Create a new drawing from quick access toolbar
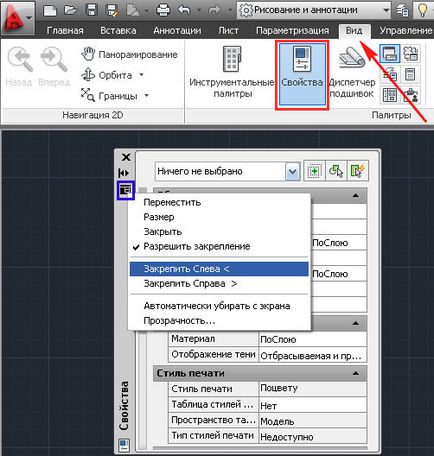434x456 pixels. point(50,10)
